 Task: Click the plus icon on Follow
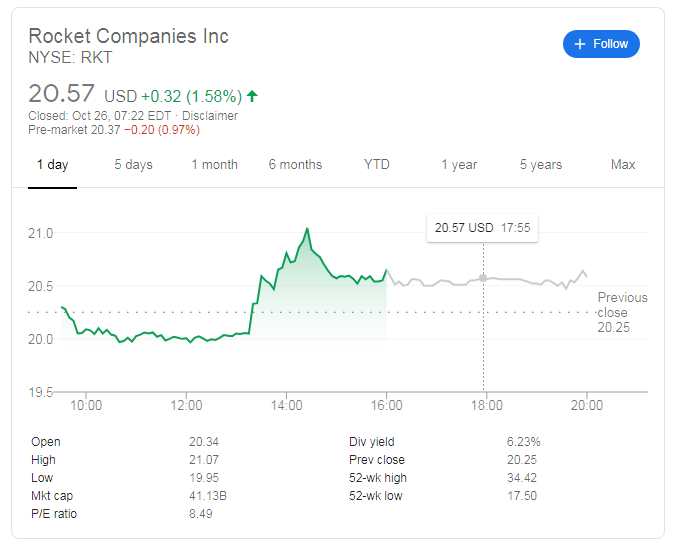[580, 44]
